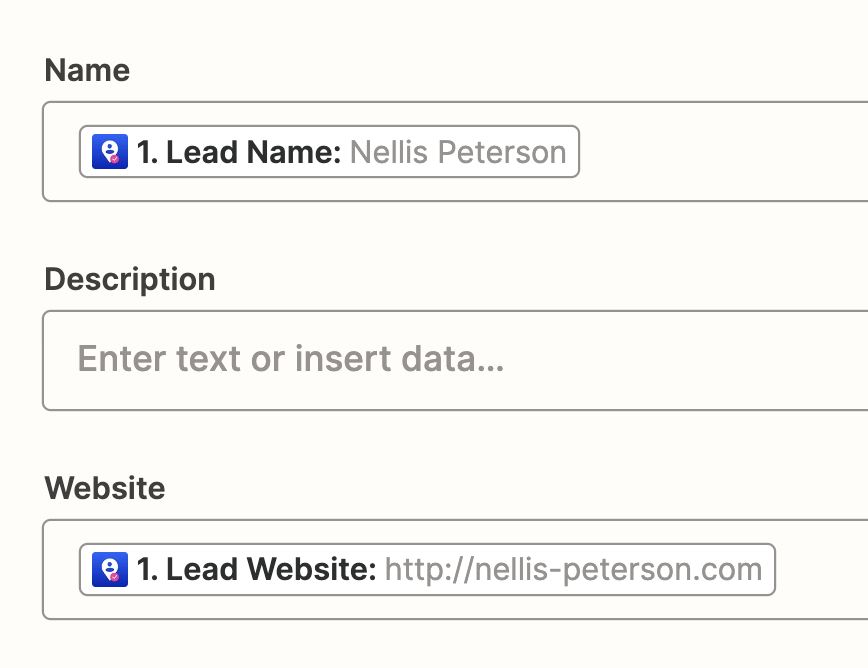The width and height of the screenshot is (868, 668).
Task: Click the lead app icon in Lead Name pill
Action: coord(110,152)
